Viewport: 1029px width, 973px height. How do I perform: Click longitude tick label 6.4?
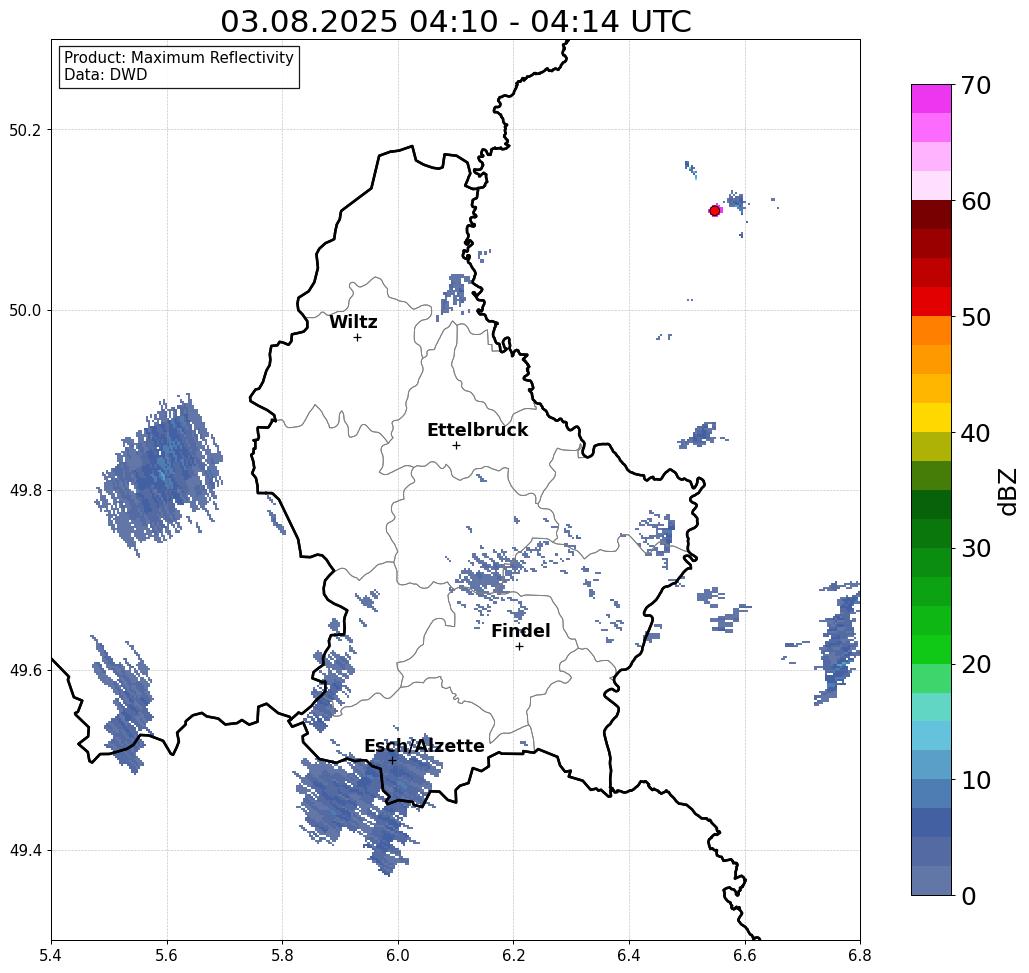pos(629,955)
